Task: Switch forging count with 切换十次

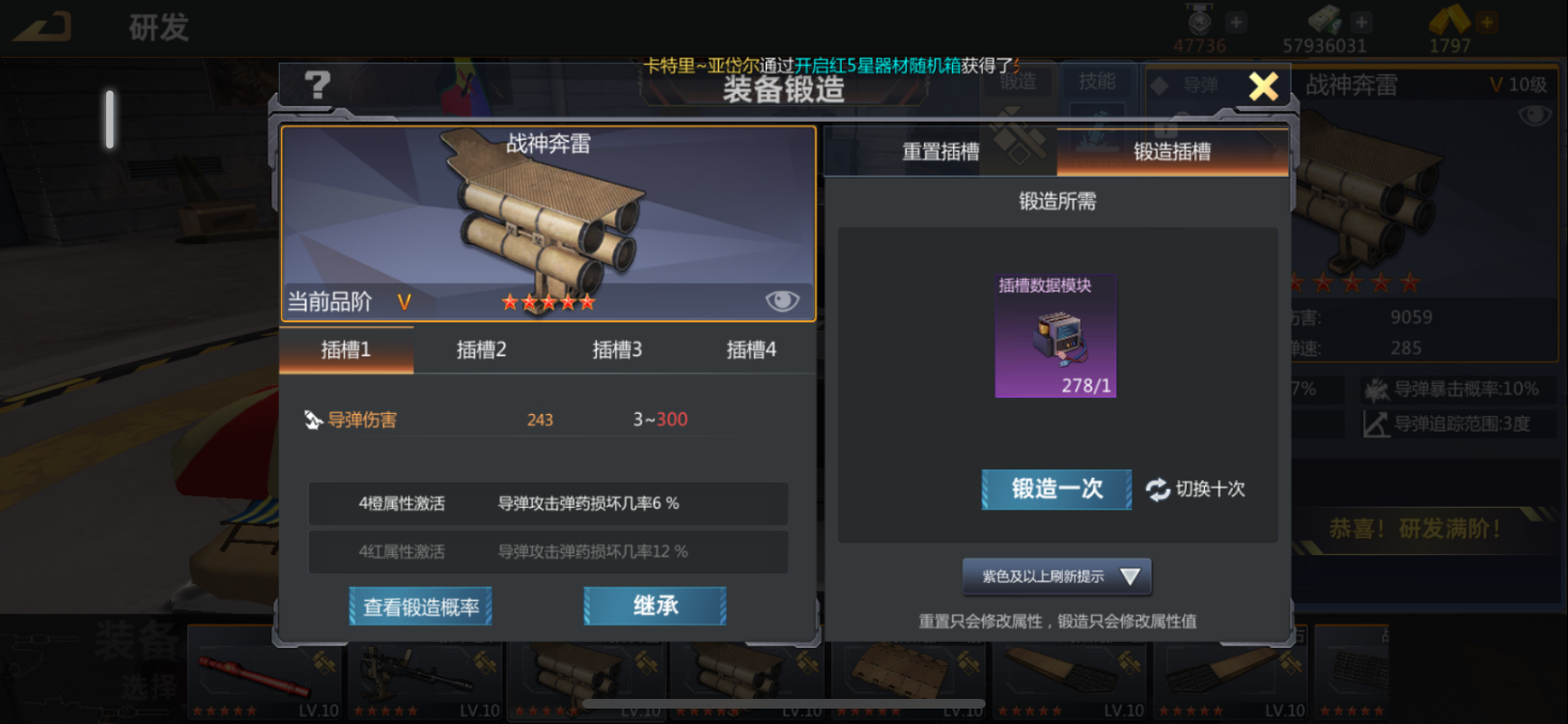Action: pos(1195,489)
